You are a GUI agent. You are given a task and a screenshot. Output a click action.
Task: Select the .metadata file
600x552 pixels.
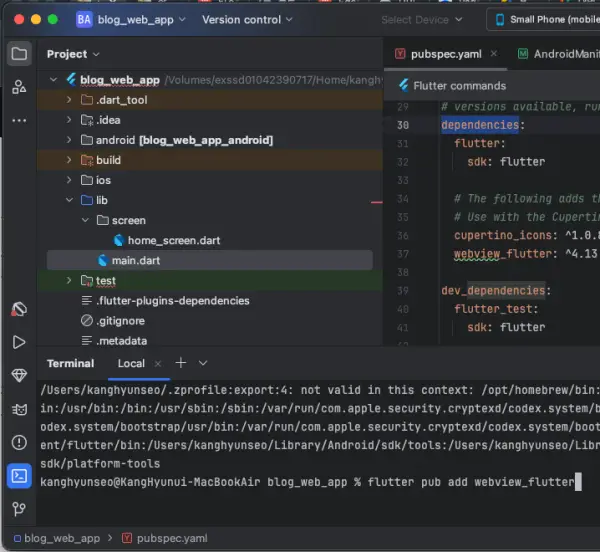click(x=121, y=340)
